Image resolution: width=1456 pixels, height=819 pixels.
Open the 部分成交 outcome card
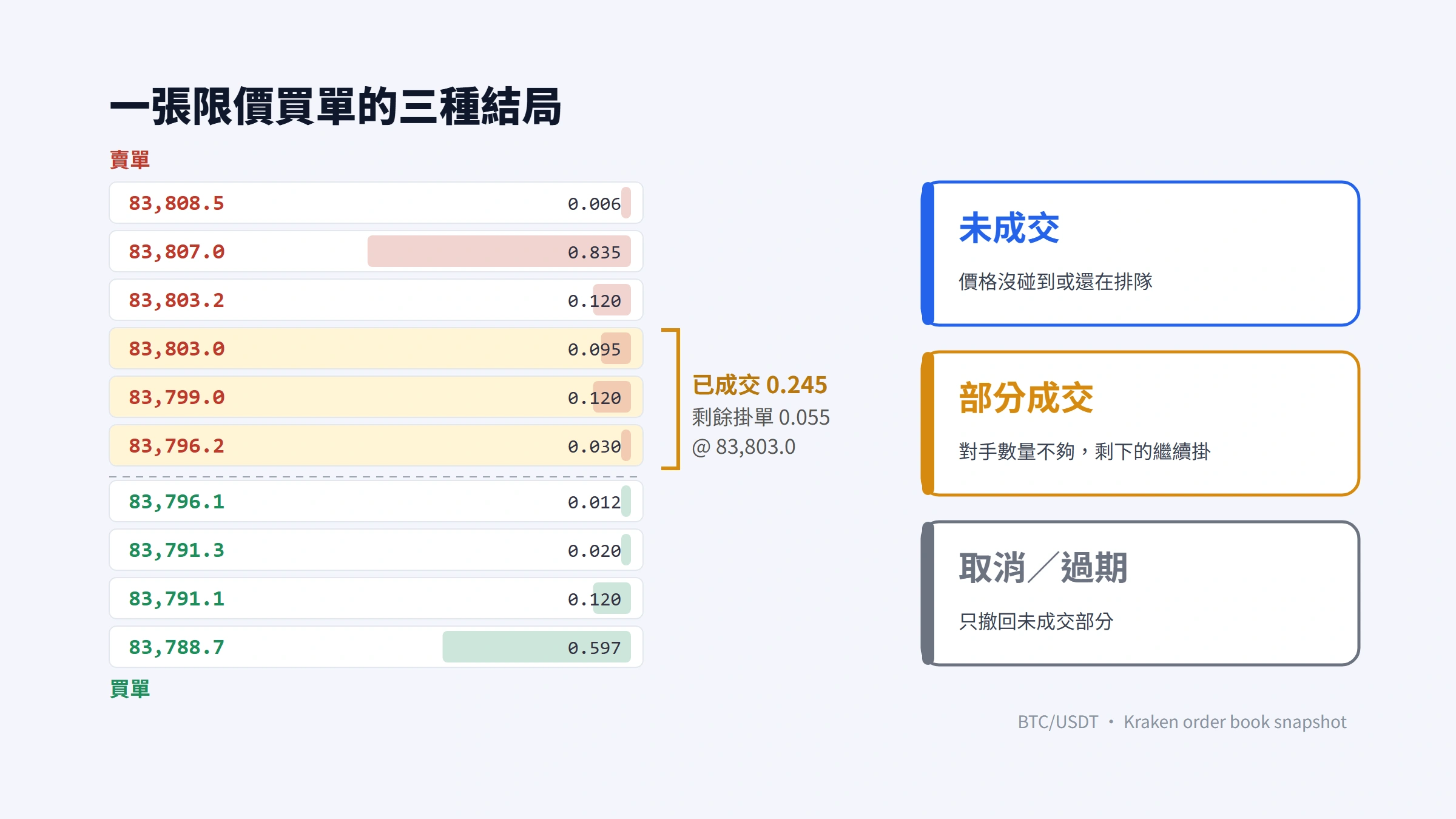point(1141,423)
